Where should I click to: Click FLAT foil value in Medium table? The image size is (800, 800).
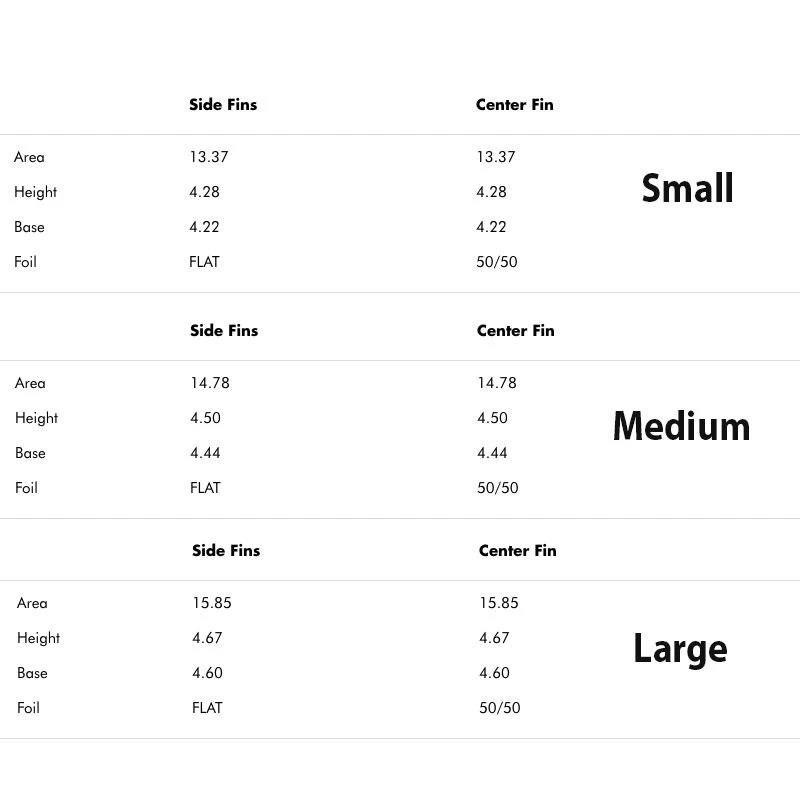[x=205, y=488]
